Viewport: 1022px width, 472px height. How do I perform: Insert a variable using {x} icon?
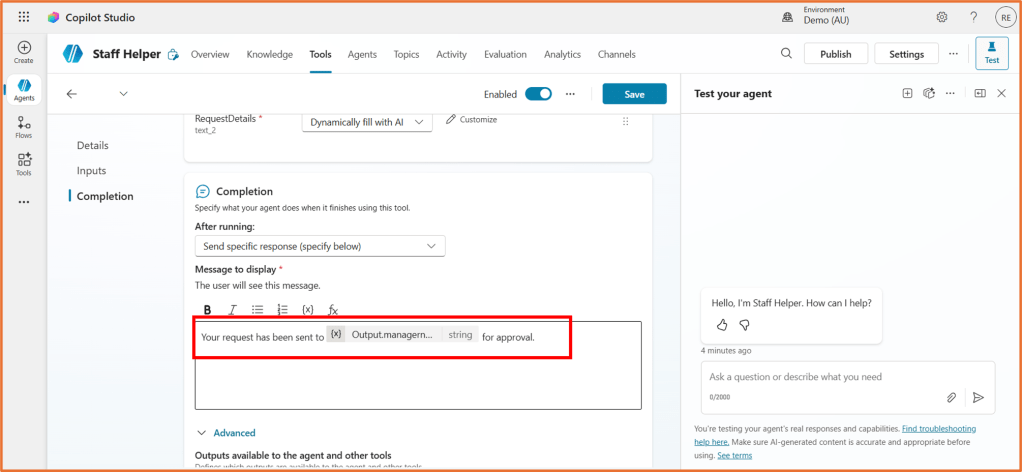308,310
